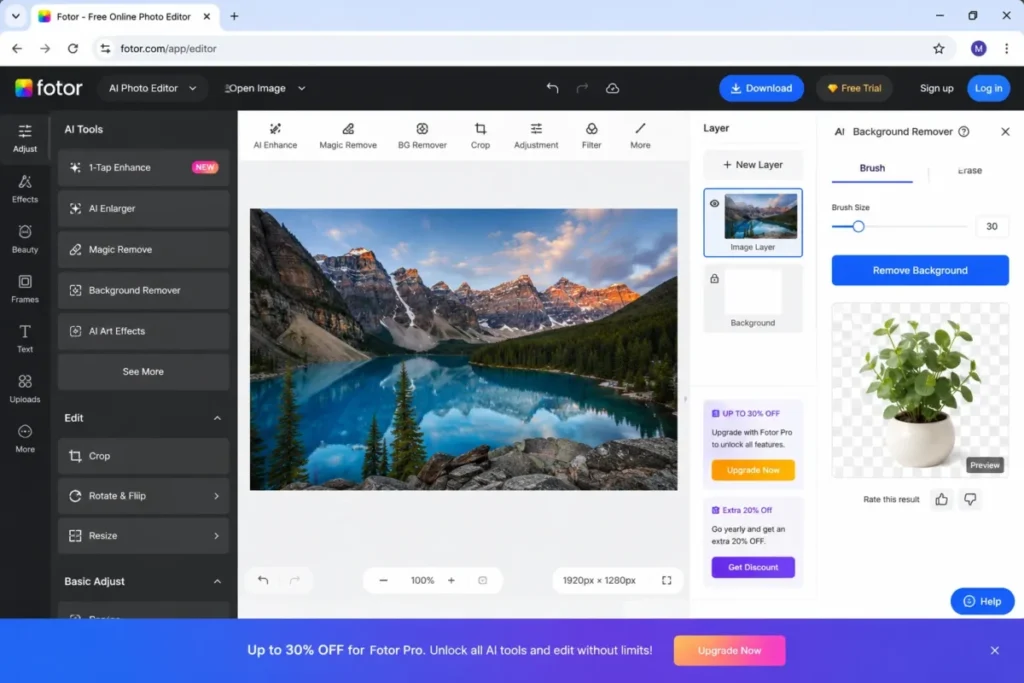Open the Effects sidebar panel

coord(25,189)
